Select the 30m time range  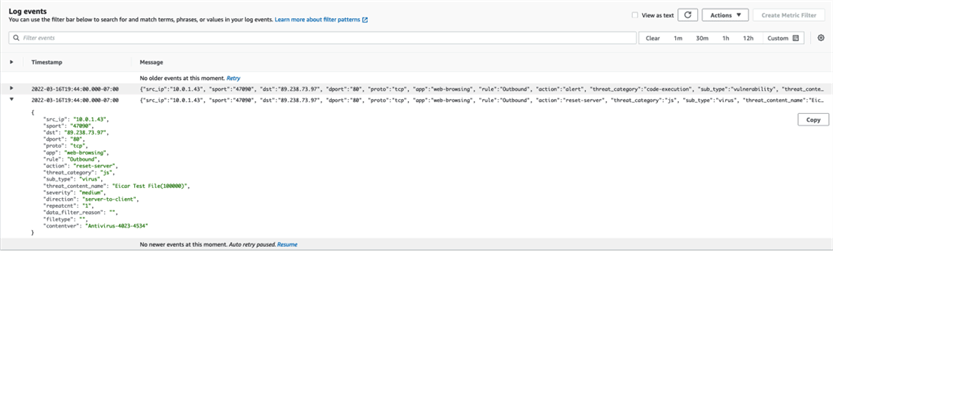(702, 38)
